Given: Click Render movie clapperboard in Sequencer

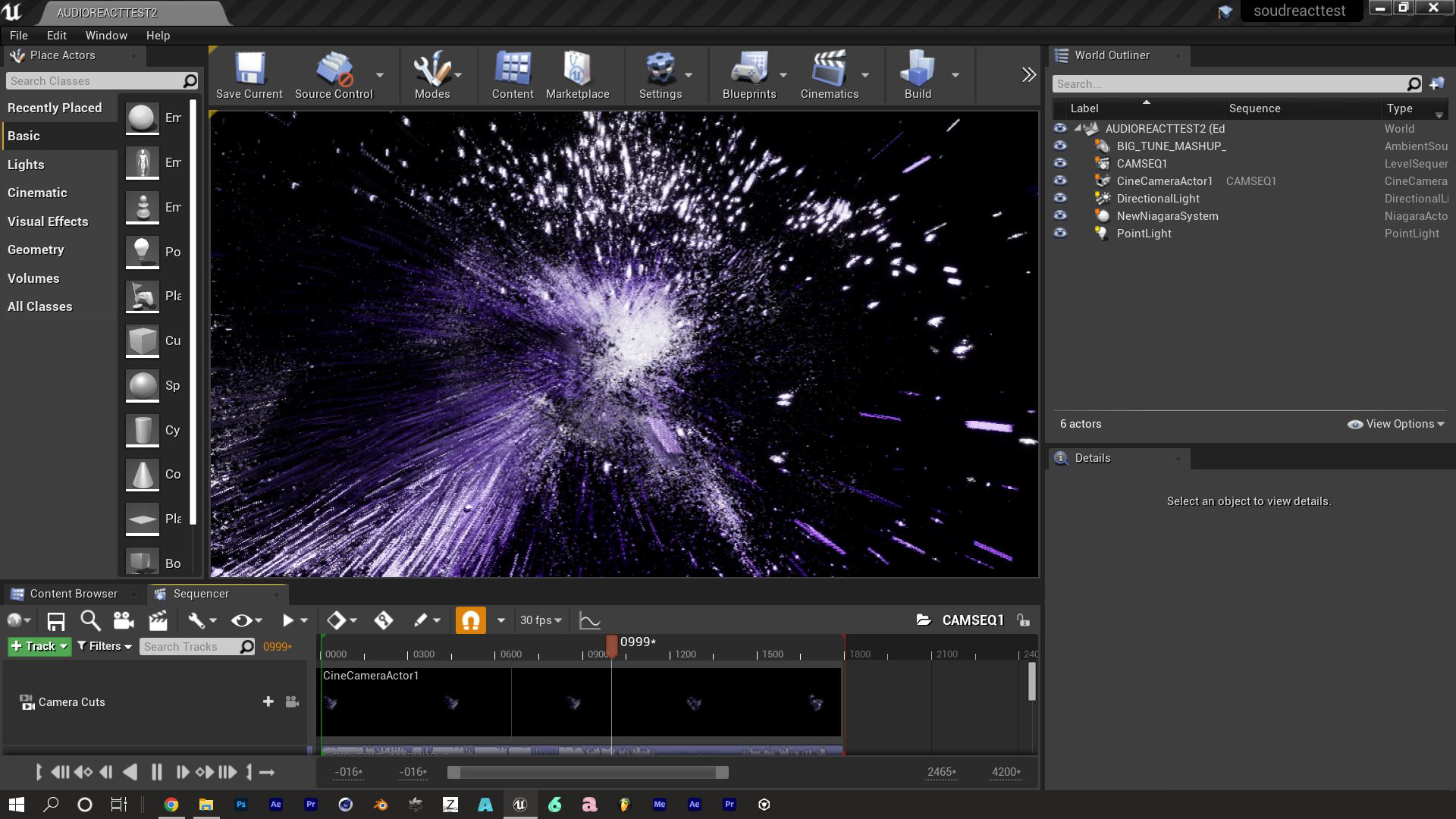Looking at the screenshot, I should coord(158,621).
